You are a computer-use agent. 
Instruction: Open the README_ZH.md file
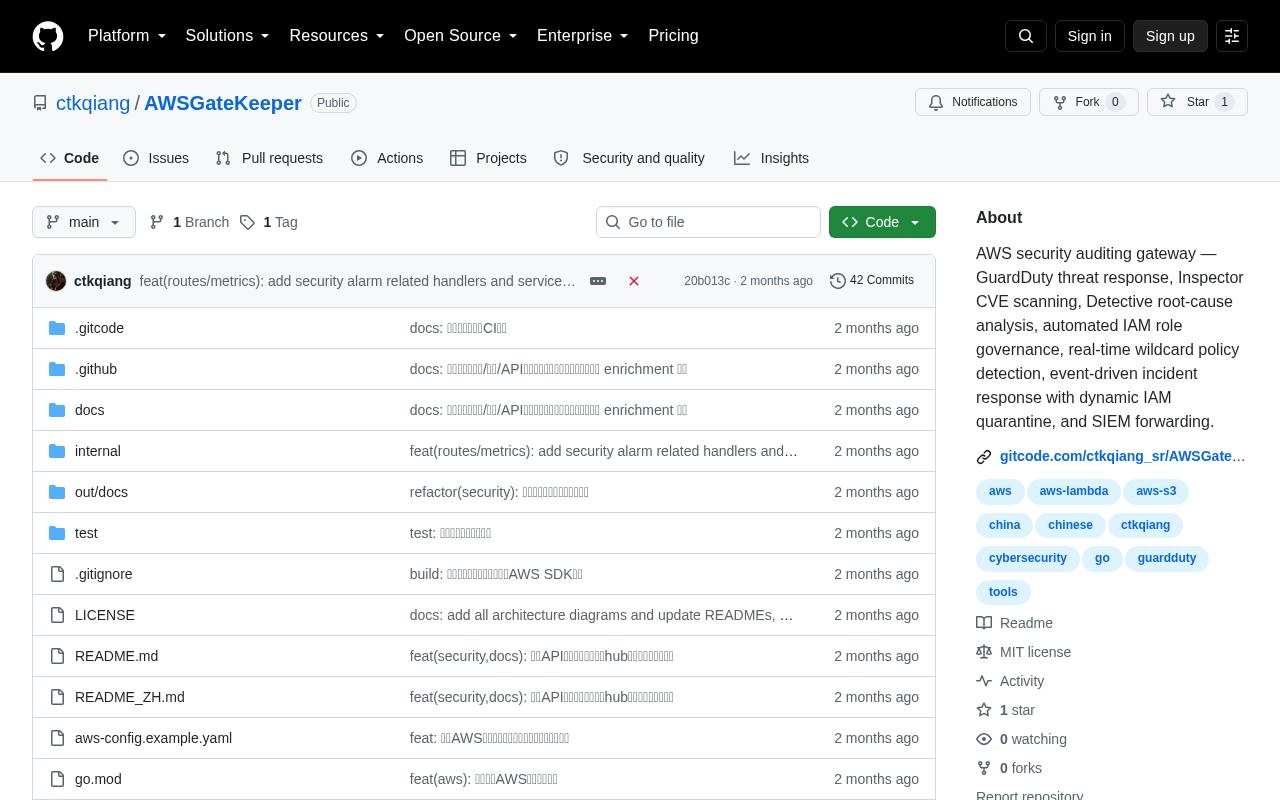130,697
